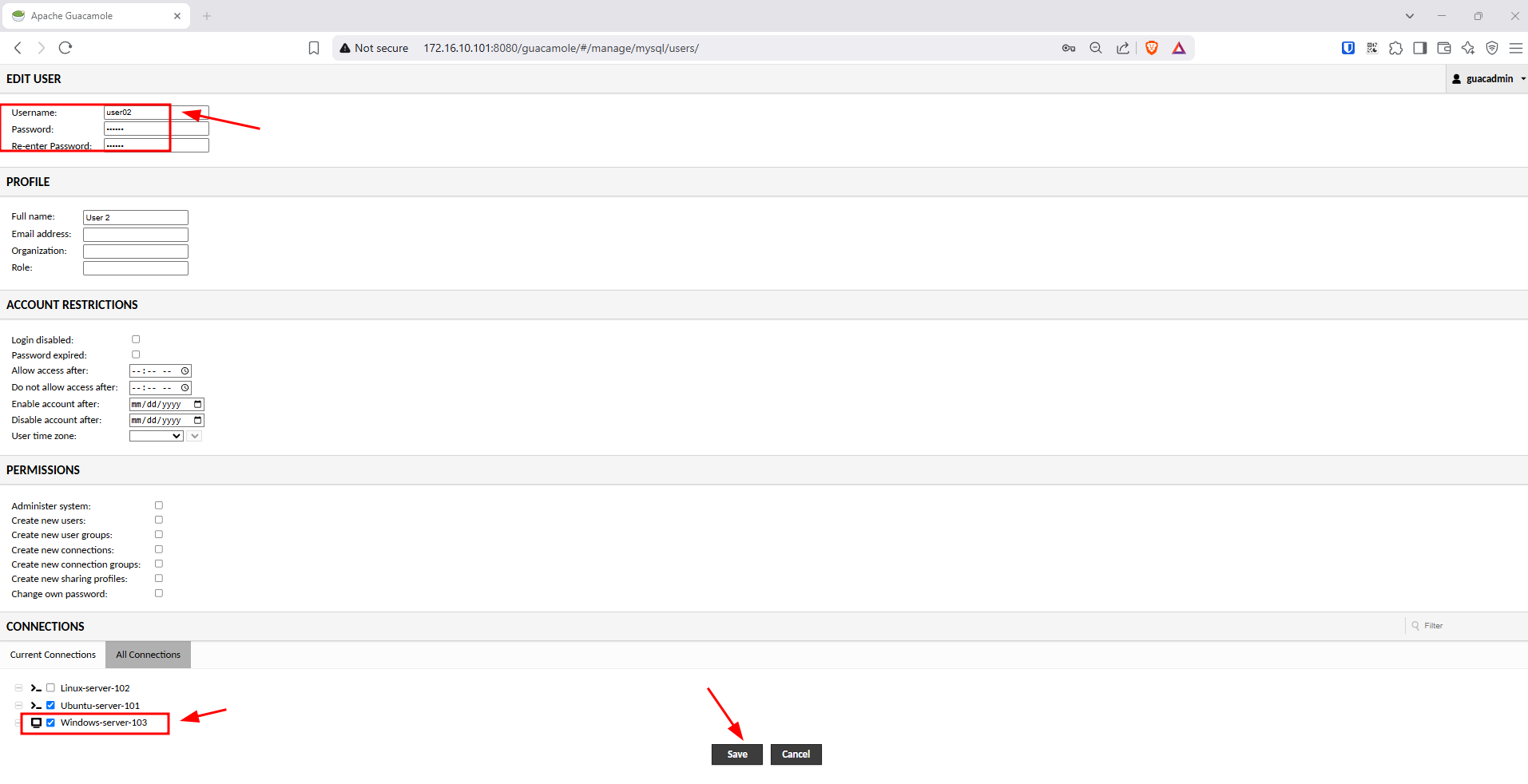
Task: Check Create new users permission
Action: coord(159,520)
